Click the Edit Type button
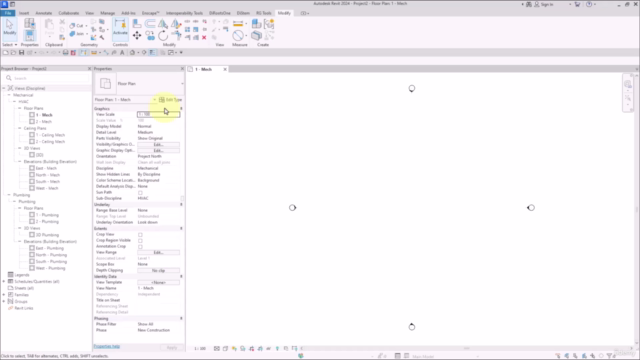Screen dimensions: 640x360 point(171,100)
